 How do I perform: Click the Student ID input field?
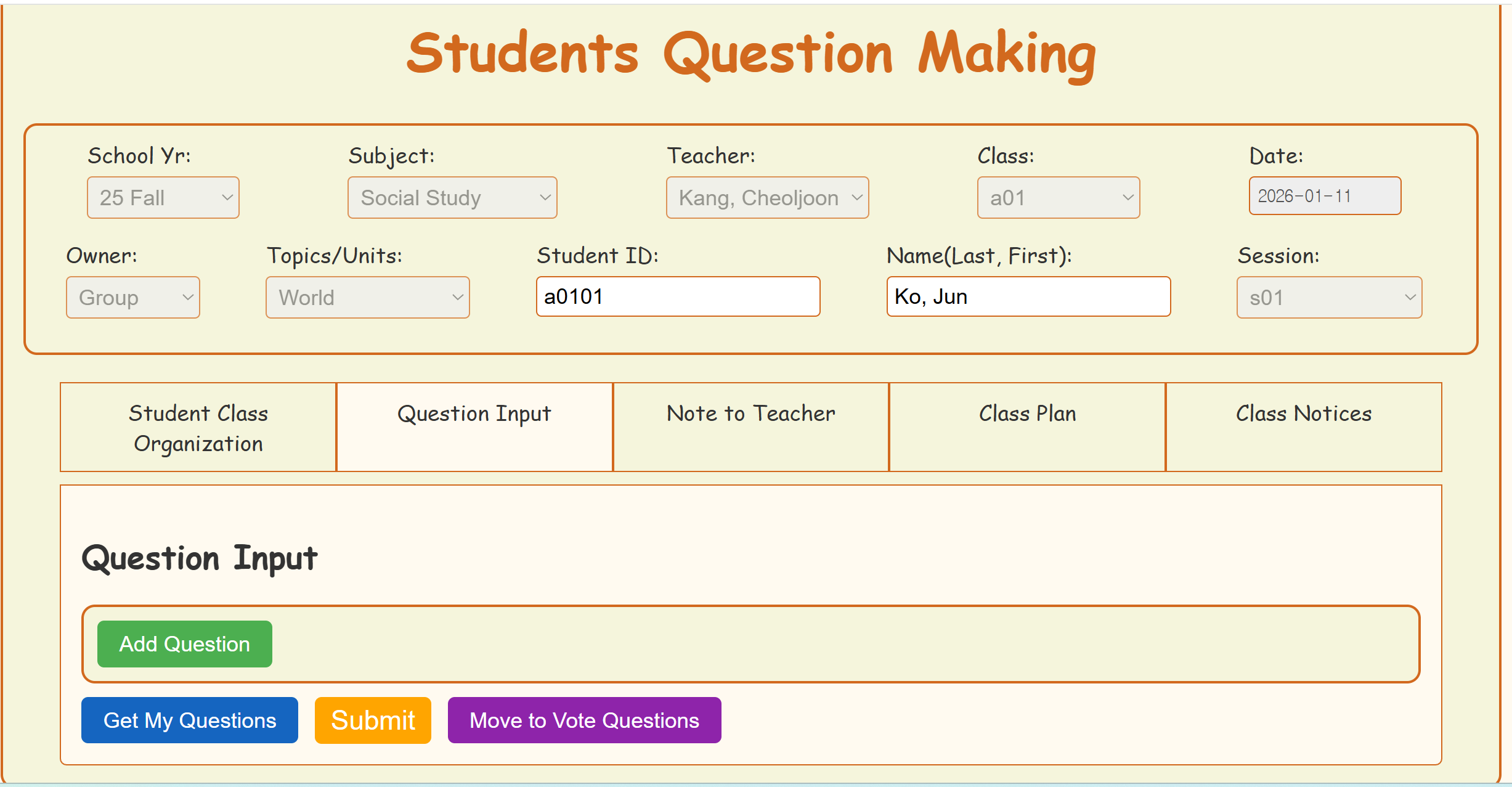tap(678, 296)
